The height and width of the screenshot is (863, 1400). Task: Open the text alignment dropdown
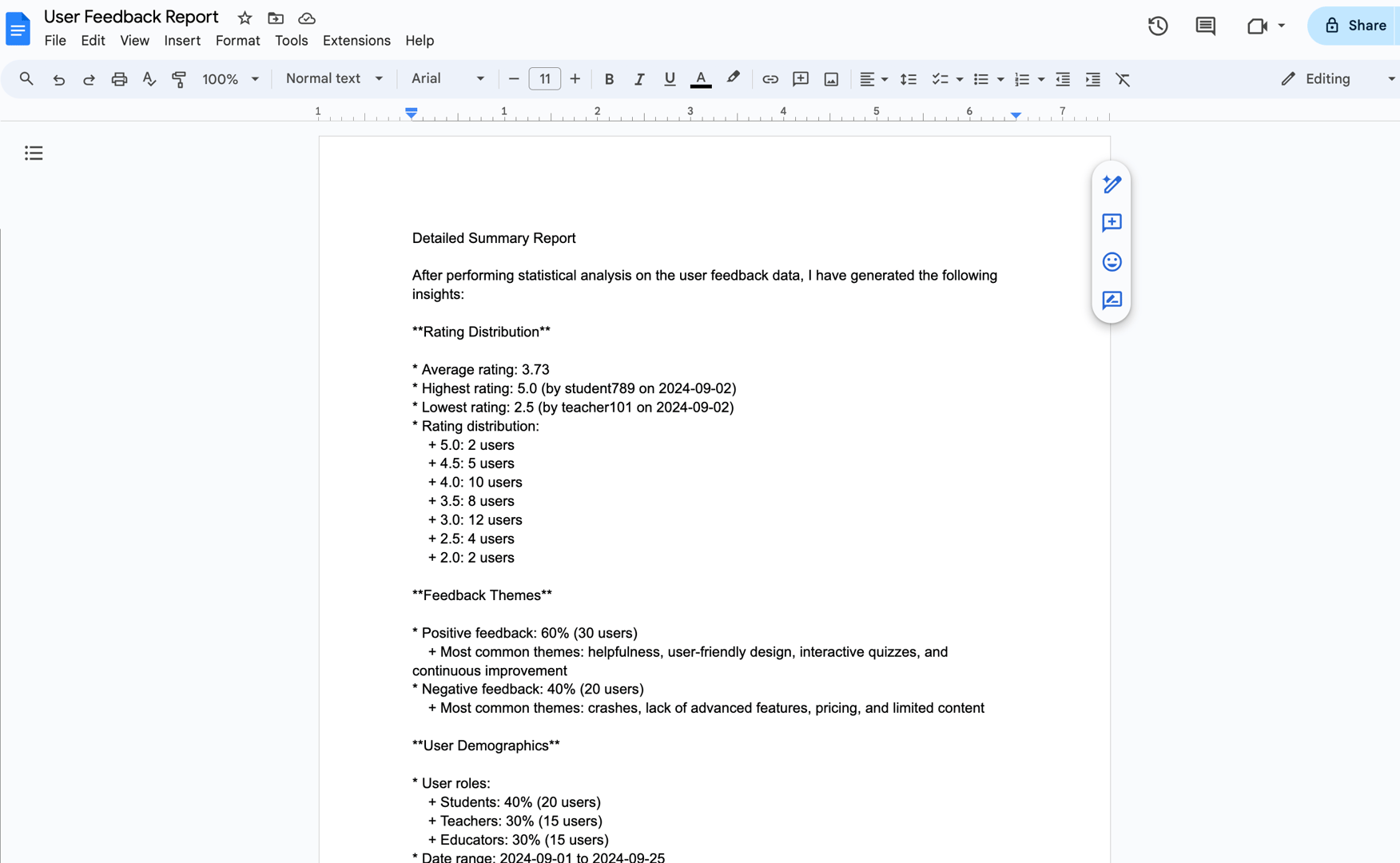click(873, 79)
